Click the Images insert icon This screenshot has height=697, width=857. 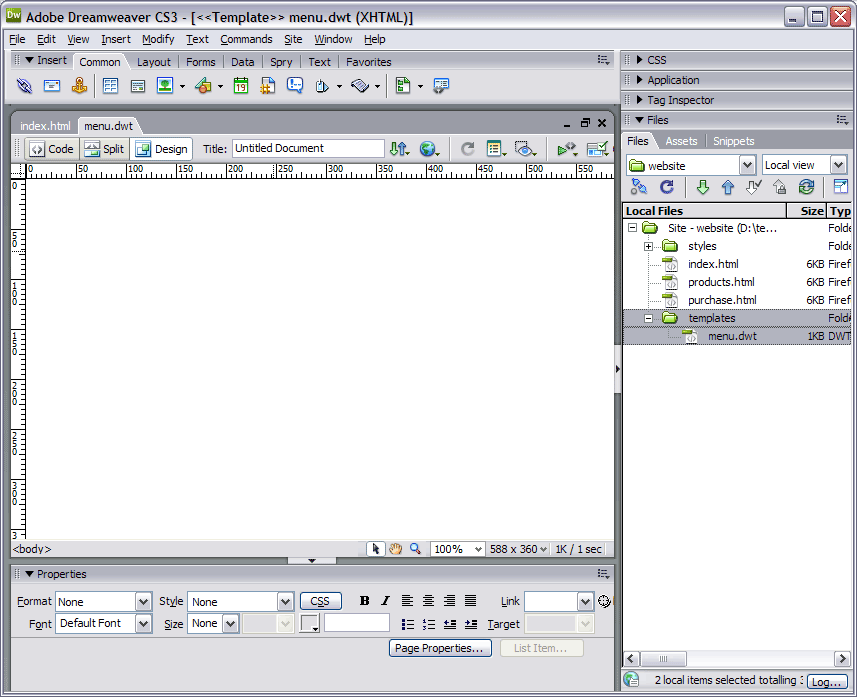coord(165,86)
